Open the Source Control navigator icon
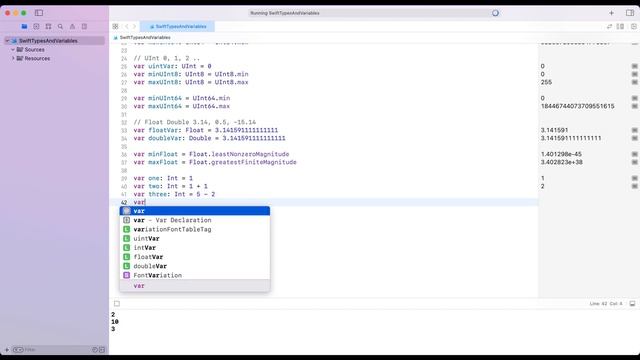Image resolution: width=640 pixels, height=360 pixels. pos(36,27)
